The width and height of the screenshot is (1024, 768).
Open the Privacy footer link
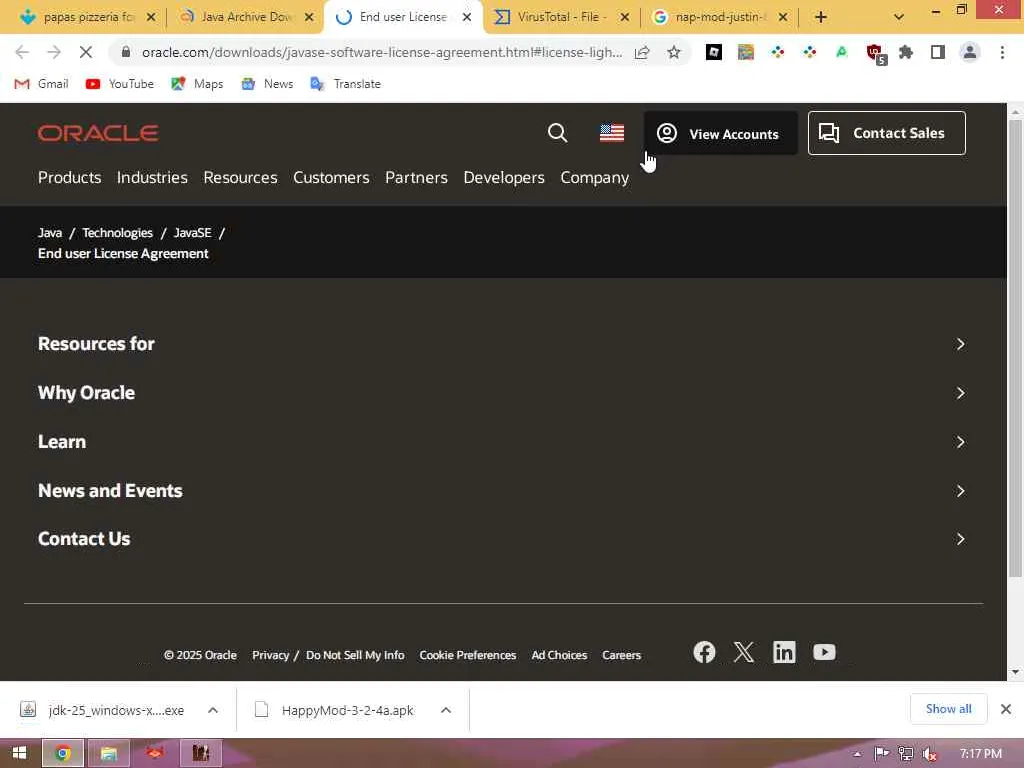tap(270, 655)
